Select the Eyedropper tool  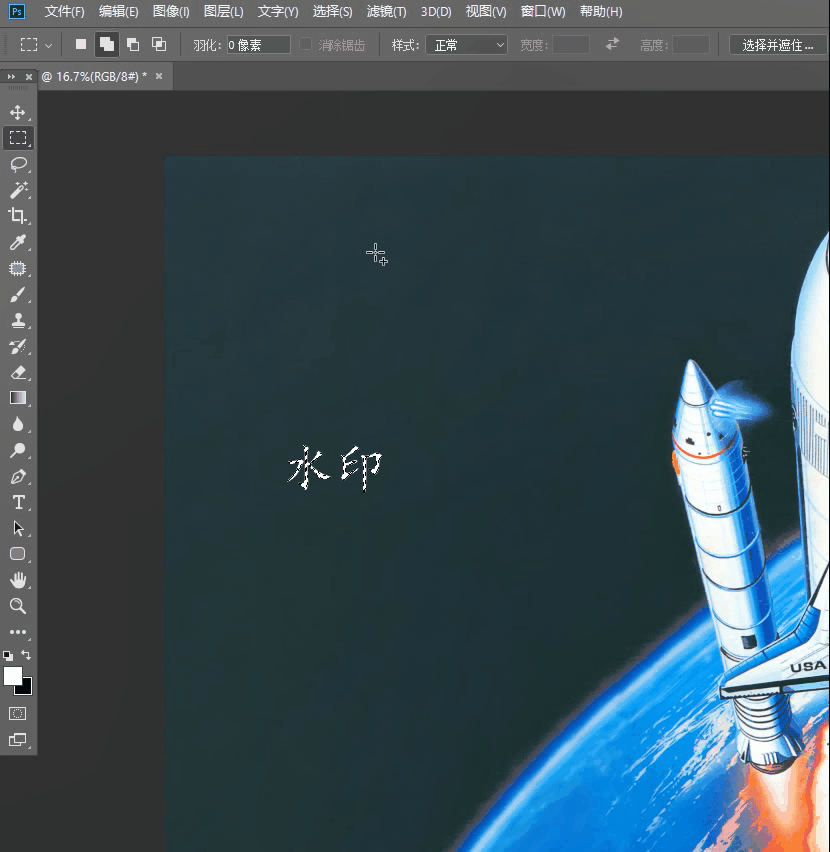[18, 242]
